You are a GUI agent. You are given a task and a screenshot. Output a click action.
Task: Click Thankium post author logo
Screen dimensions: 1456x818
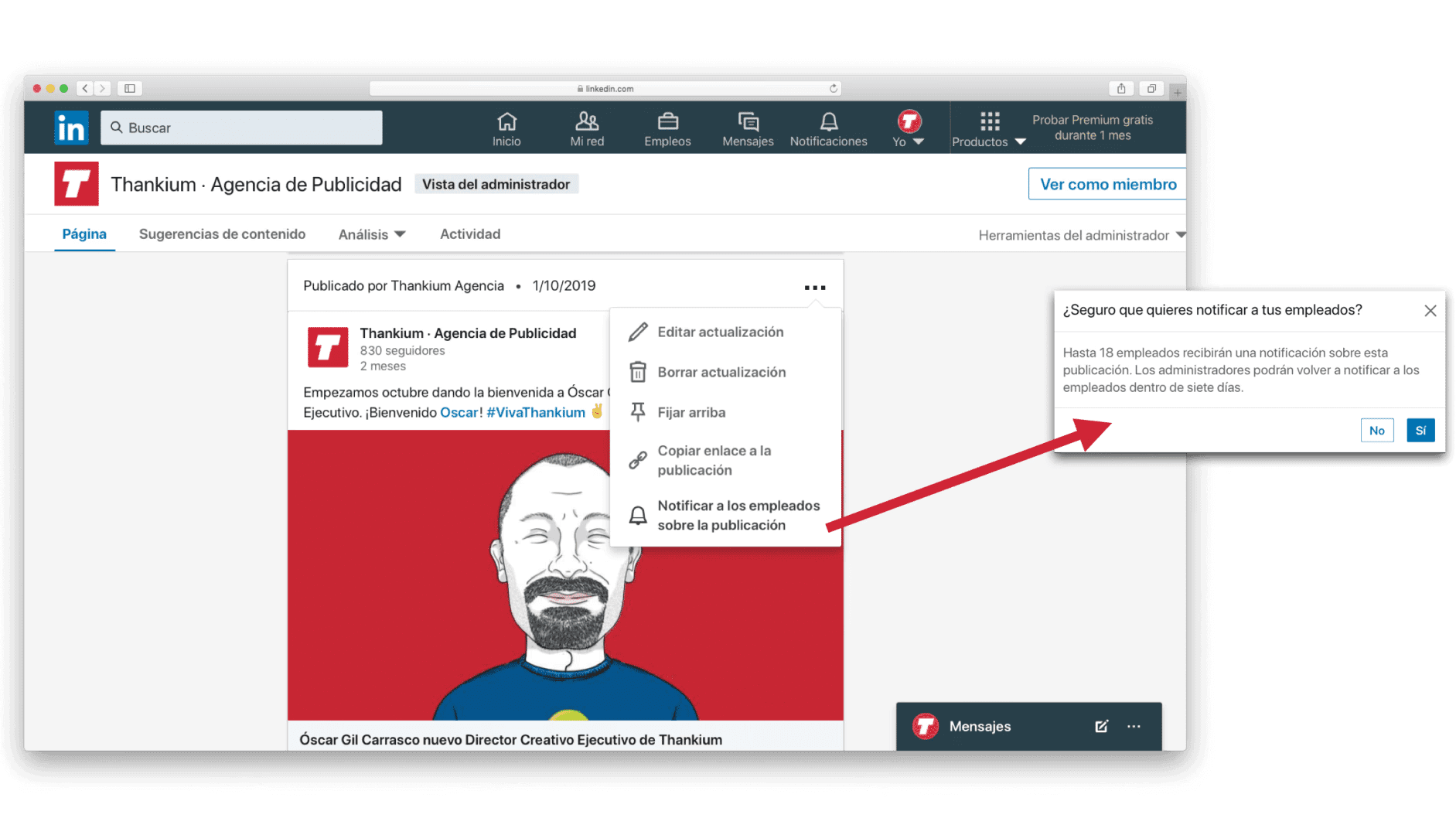click(x=328, y=347)
